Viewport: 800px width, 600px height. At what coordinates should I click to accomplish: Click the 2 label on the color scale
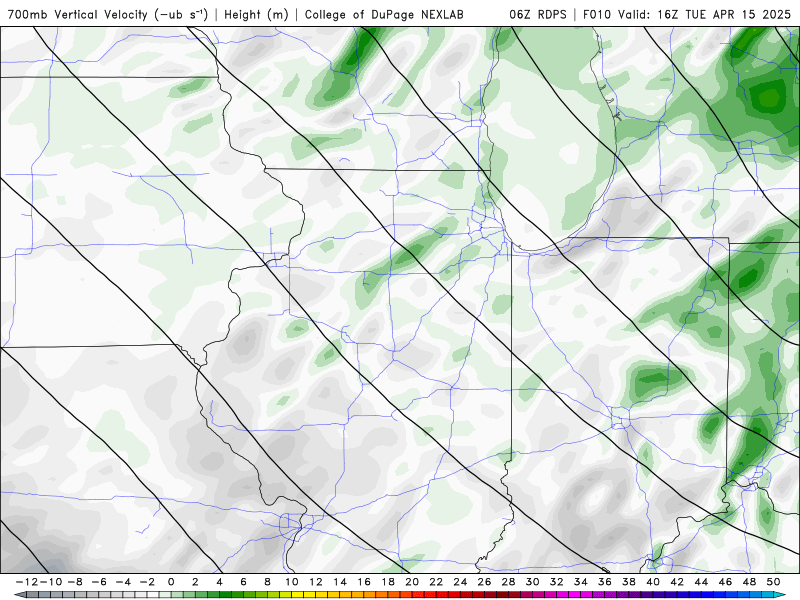pyautogui.click(x=195, y=582)
